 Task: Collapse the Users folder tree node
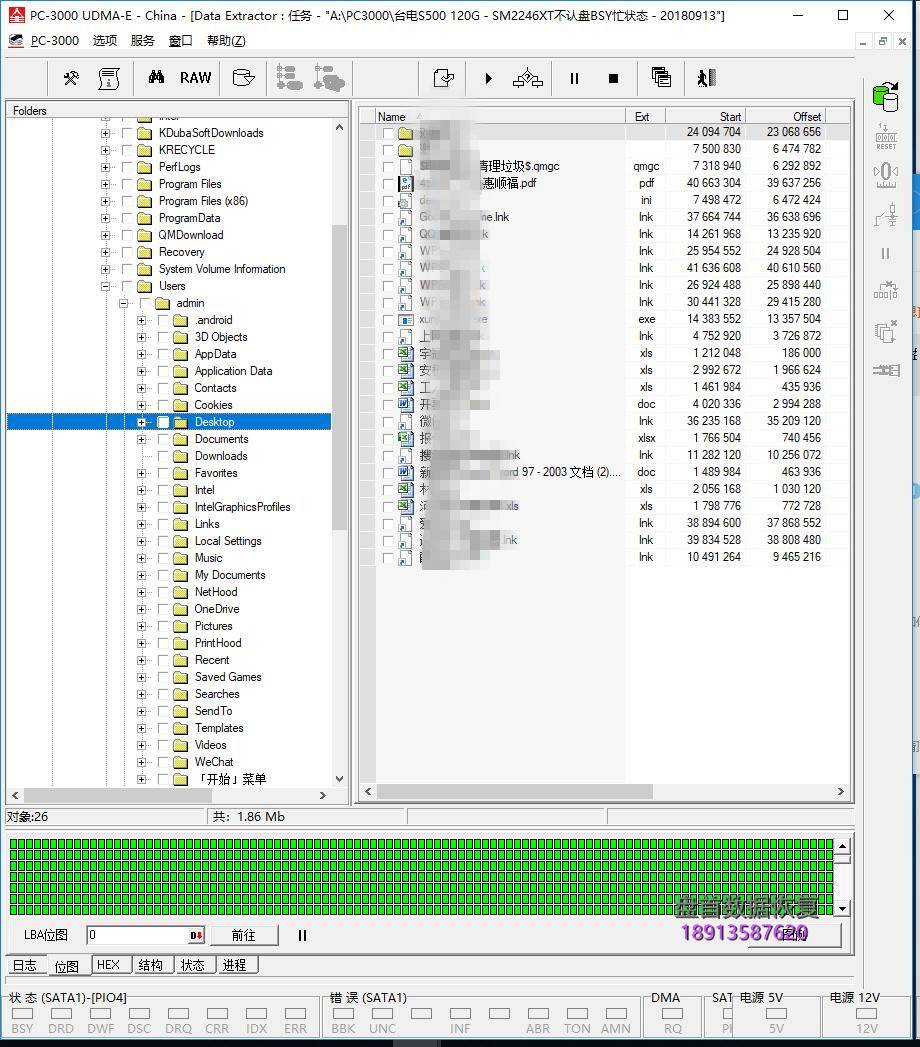tap(105, 286)
